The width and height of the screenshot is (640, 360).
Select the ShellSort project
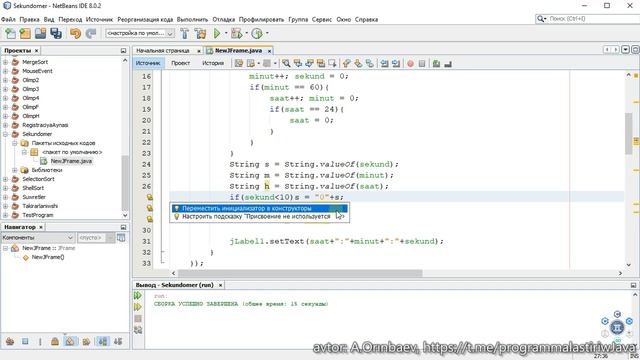tap(33, 188)
